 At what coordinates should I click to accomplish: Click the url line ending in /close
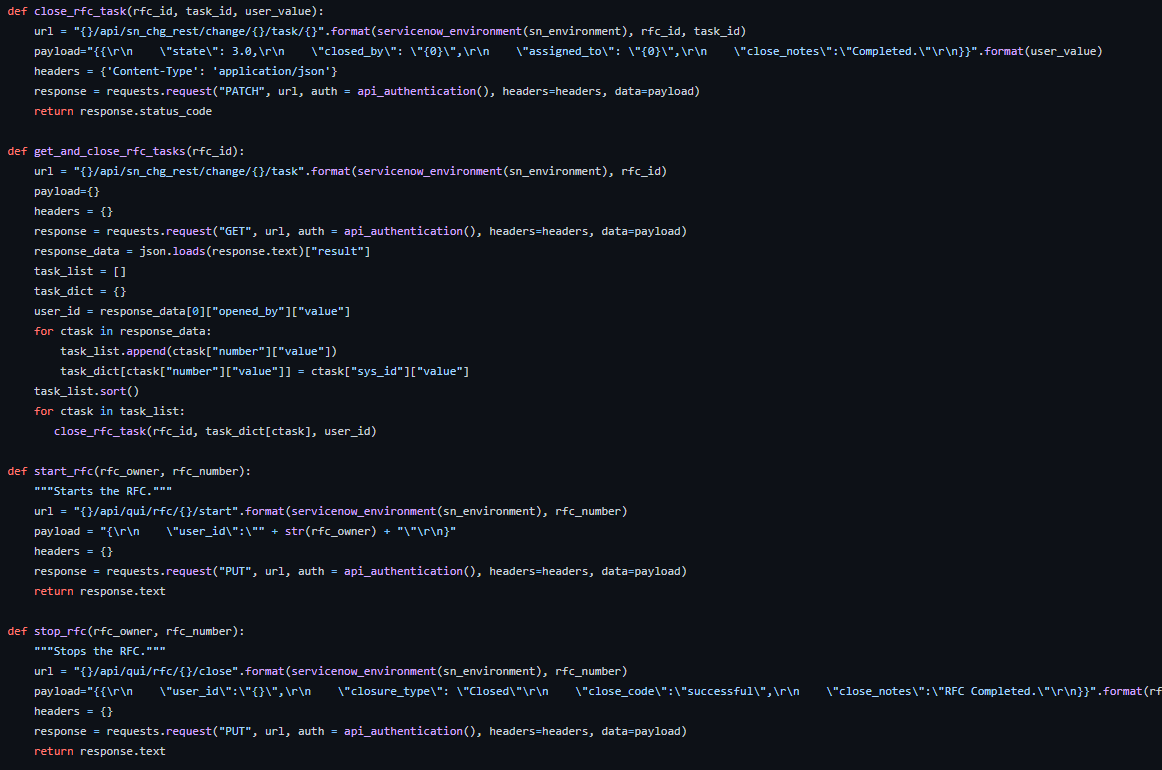point(330,671)
